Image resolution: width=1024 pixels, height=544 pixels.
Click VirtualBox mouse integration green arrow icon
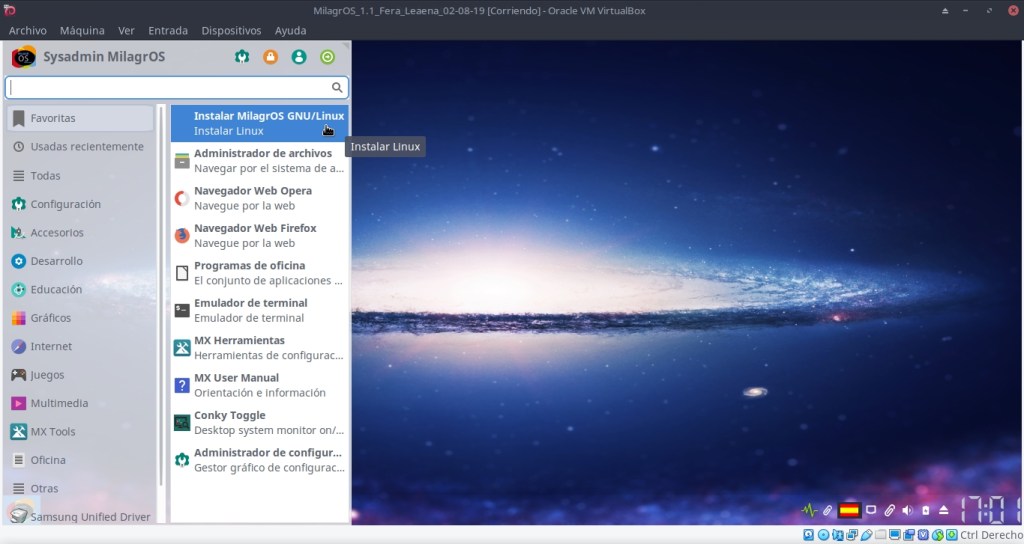(952, 535)
